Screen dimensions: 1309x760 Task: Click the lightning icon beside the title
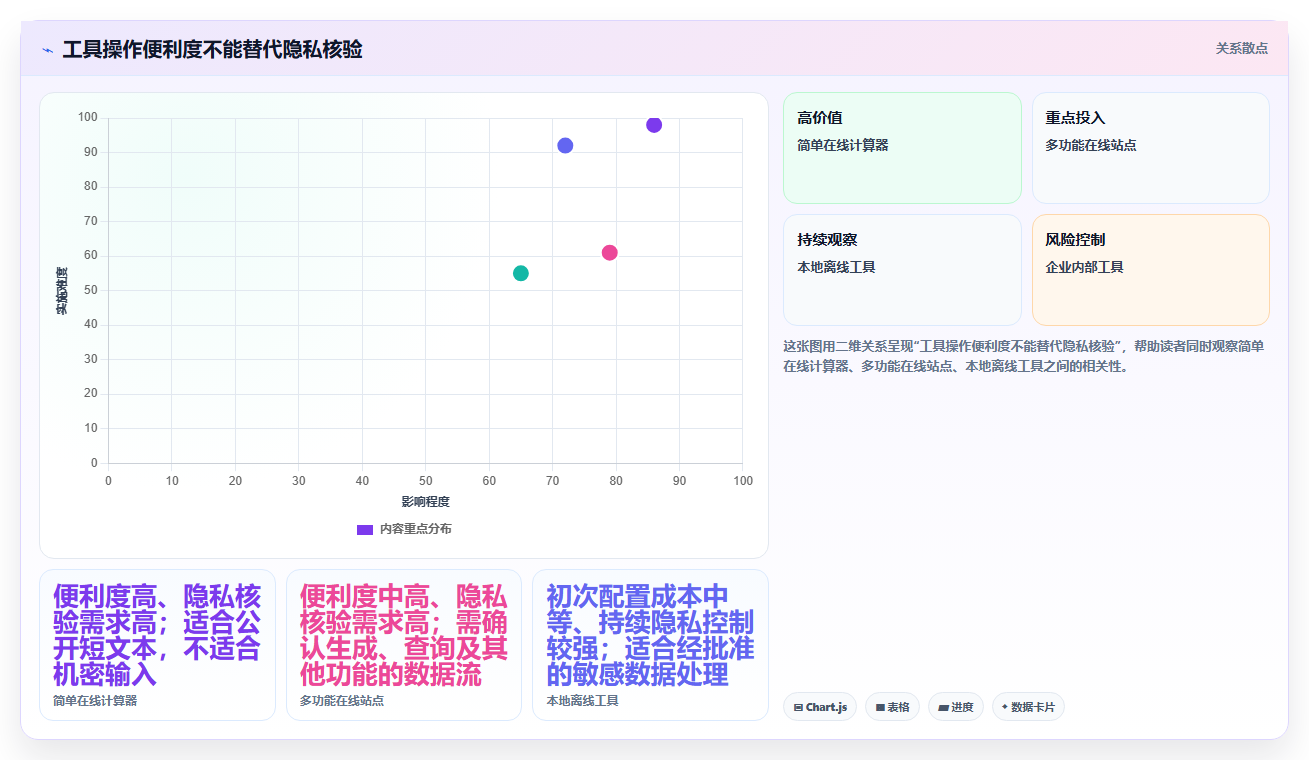click(47, 50)
